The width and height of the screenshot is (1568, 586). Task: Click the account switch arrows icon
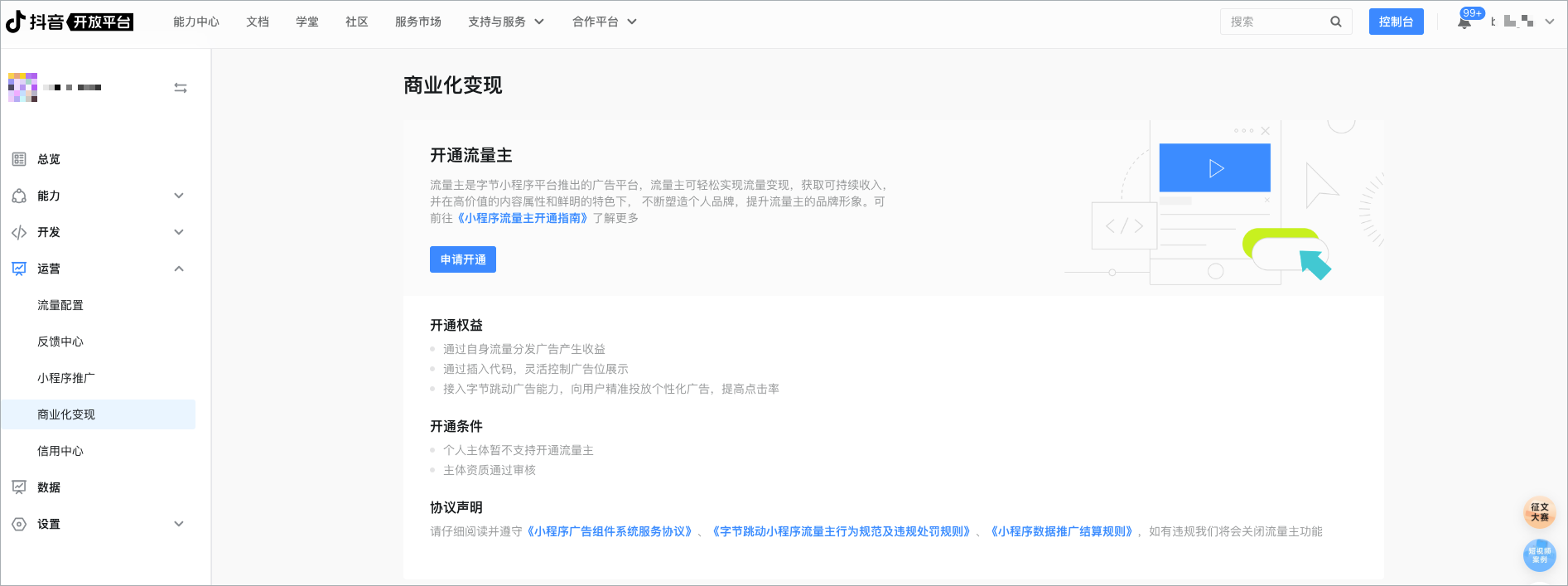181,88
